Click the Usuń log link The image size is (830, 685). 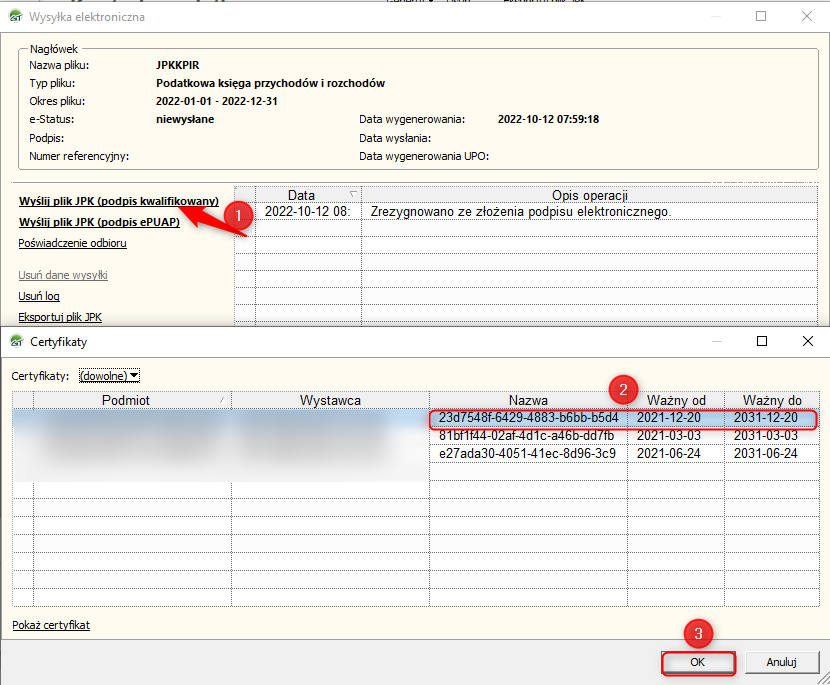point(39,296)
